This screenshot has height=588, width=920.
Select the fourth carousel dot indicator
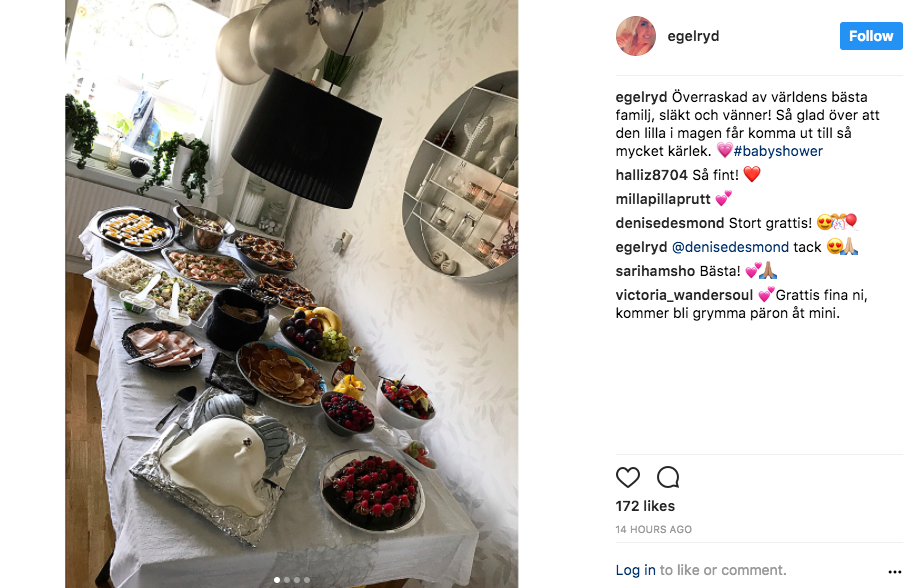point(307,580)
